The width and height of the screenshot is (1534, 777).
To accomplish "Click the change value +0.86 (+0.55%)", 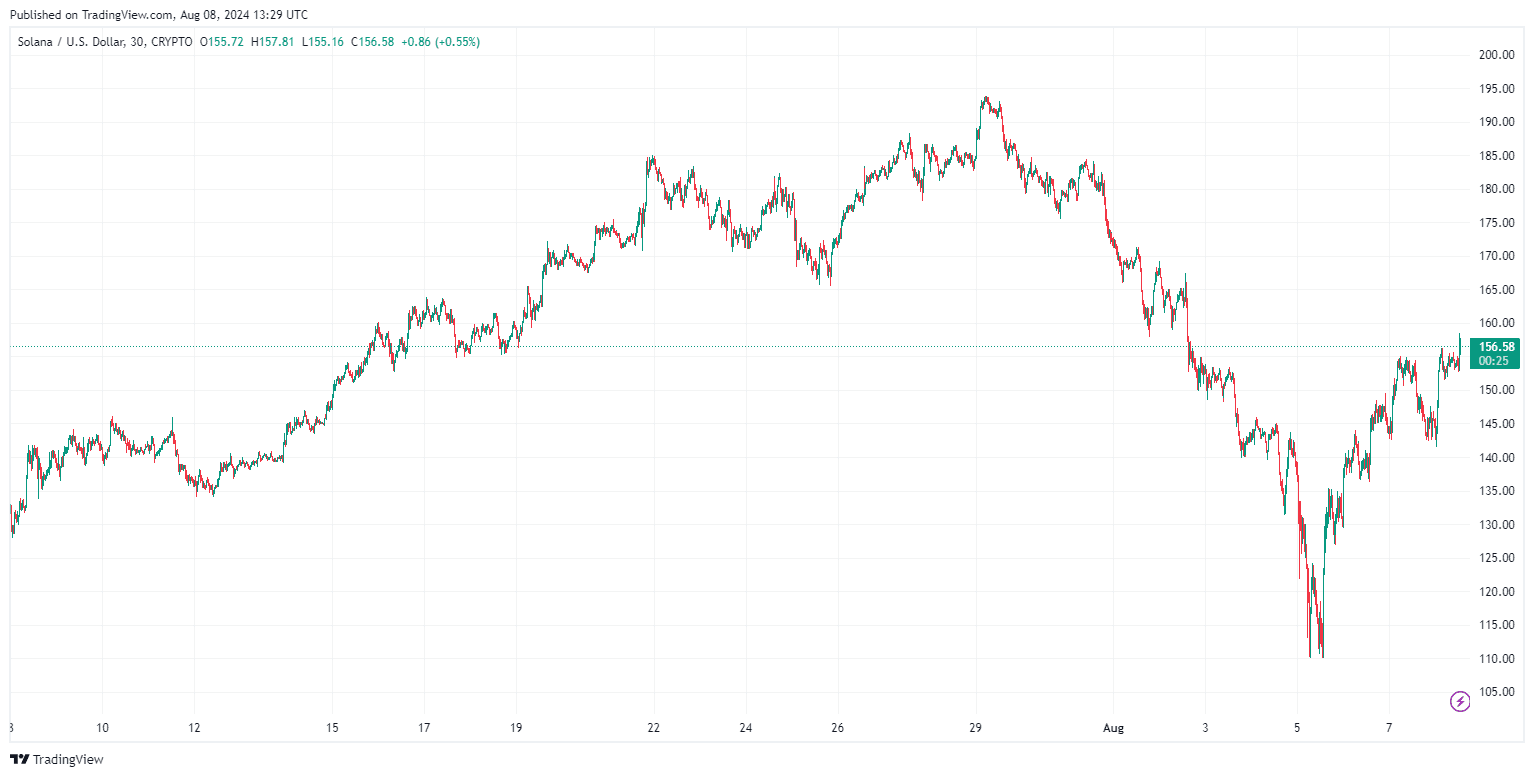I will (441, 42).
